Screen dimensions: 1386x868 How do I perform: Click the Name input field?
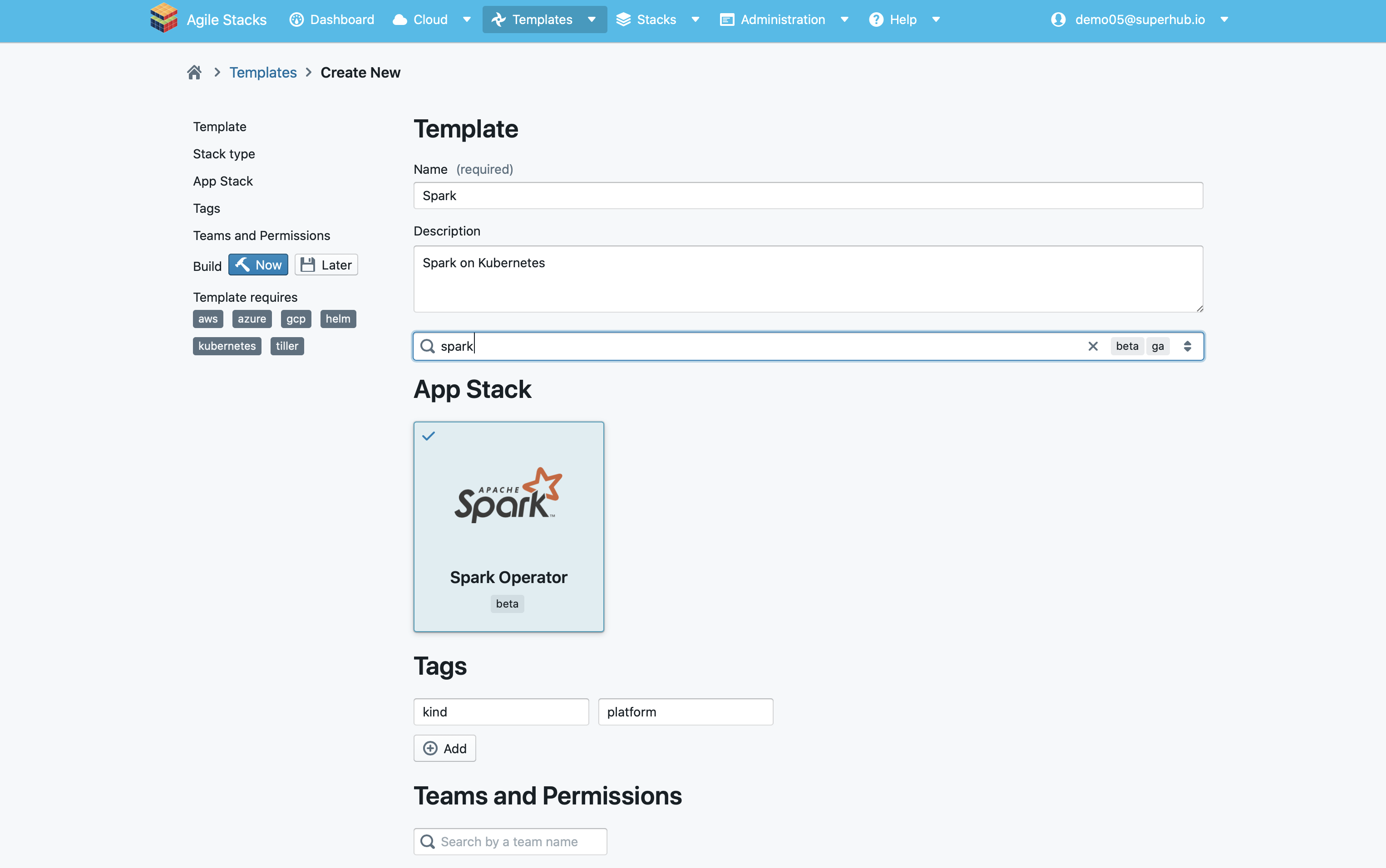[x=808, y=196]
